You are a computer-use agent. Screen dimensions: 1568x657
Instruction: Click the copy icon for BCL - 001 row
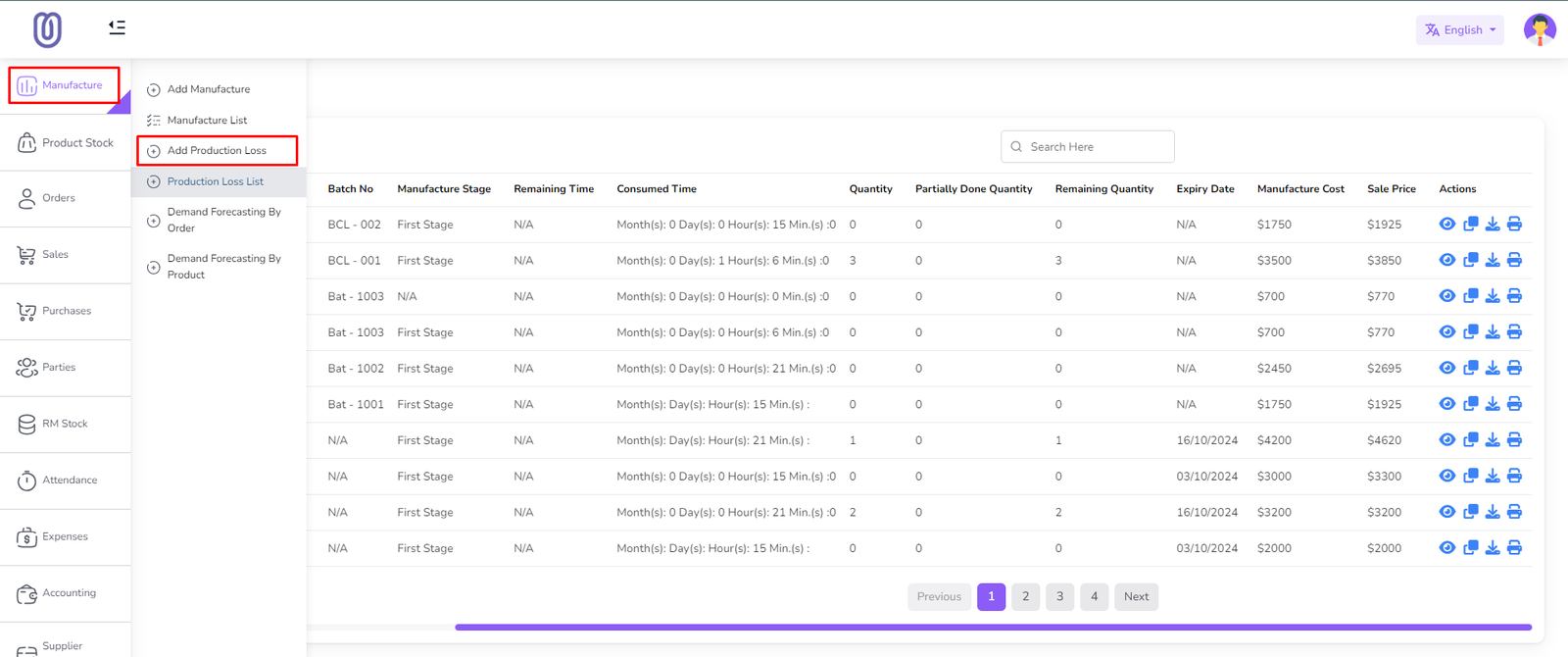point(1470,261)
